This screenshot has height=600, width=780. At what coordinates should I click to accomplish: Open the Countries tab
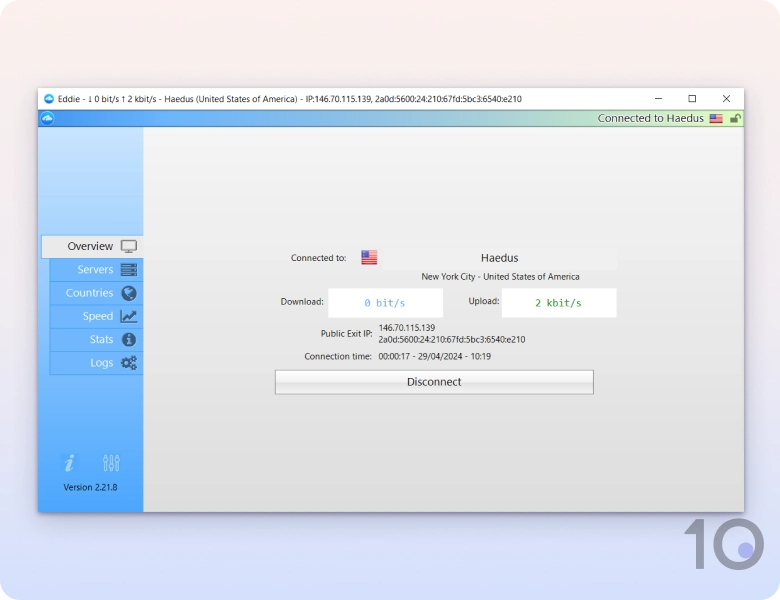96,294
